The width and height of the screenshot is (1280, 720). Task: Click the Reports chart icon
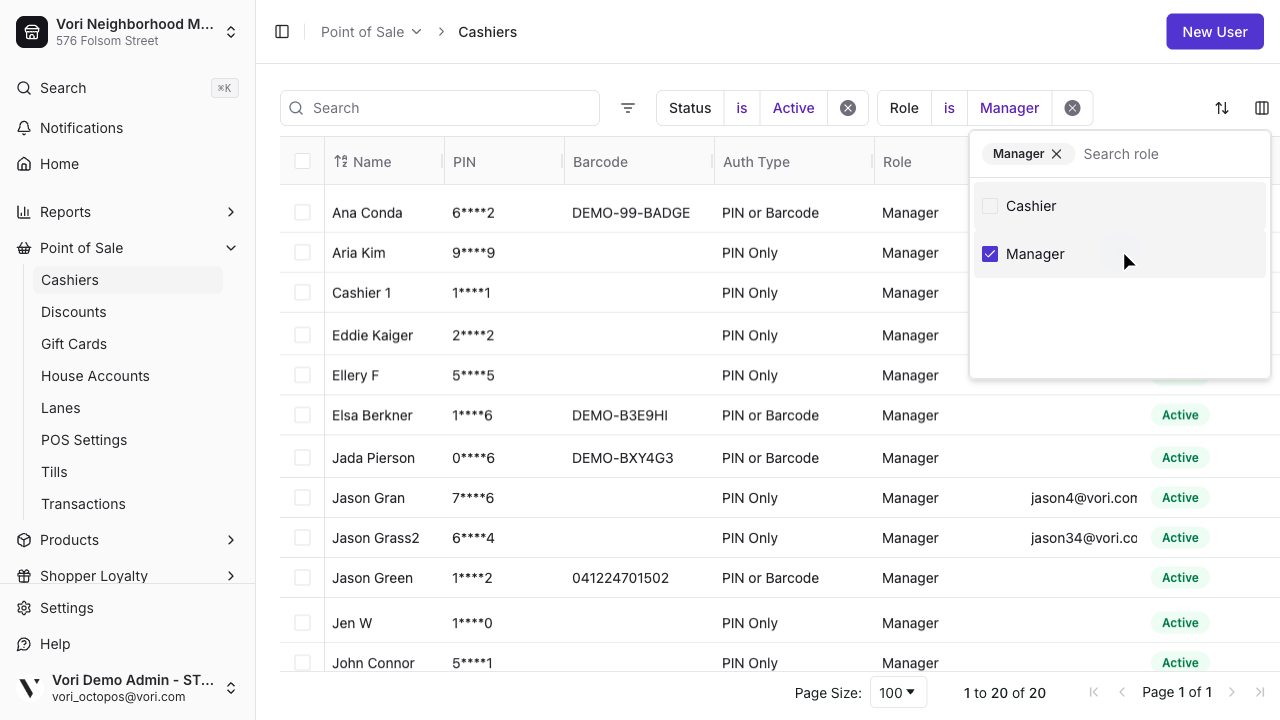[x=23, y=212]
